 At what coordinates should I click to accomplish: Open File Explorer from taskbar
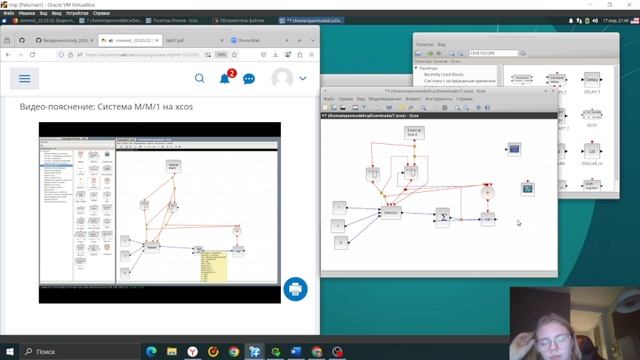click(172, 351)
